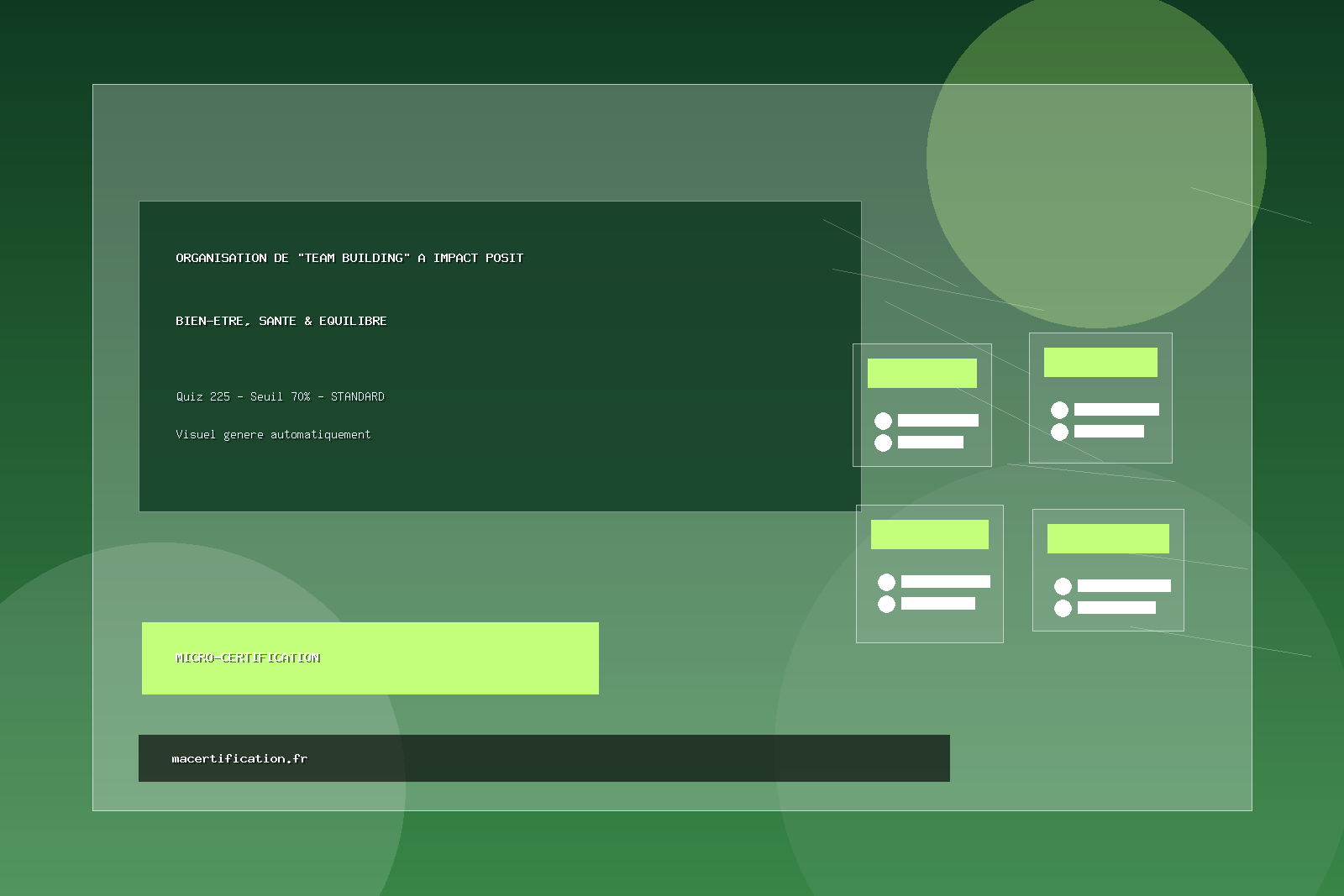This screenshot has height=896, width=1344.
Task: Expand the lower-left card's green header
Action: [x=929, y=534]
